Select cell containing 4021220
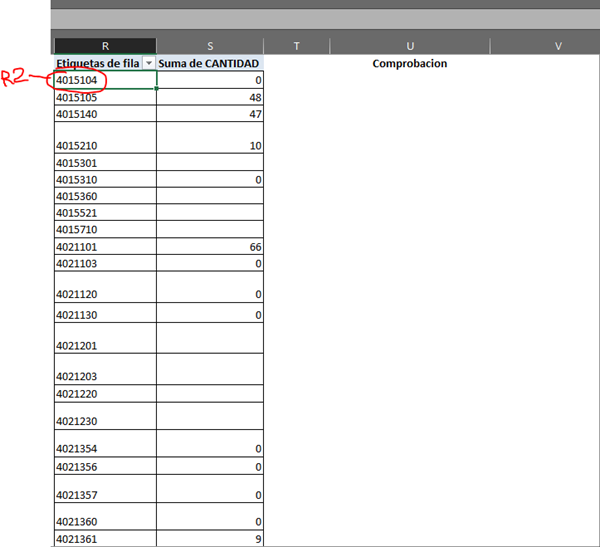600x547 pixels. click(x=105, y=394)
